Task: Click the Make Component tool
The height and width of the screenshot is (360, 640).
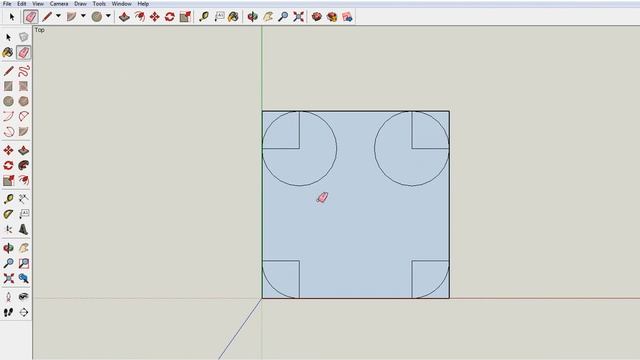Action: pos(24,37)
